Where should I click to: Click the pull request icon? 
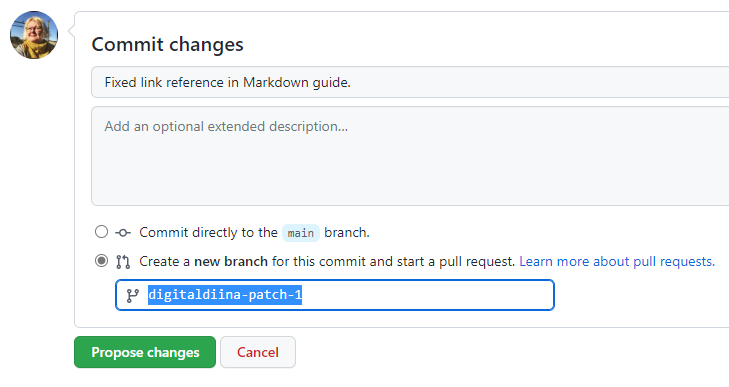[x=123, y=262]
